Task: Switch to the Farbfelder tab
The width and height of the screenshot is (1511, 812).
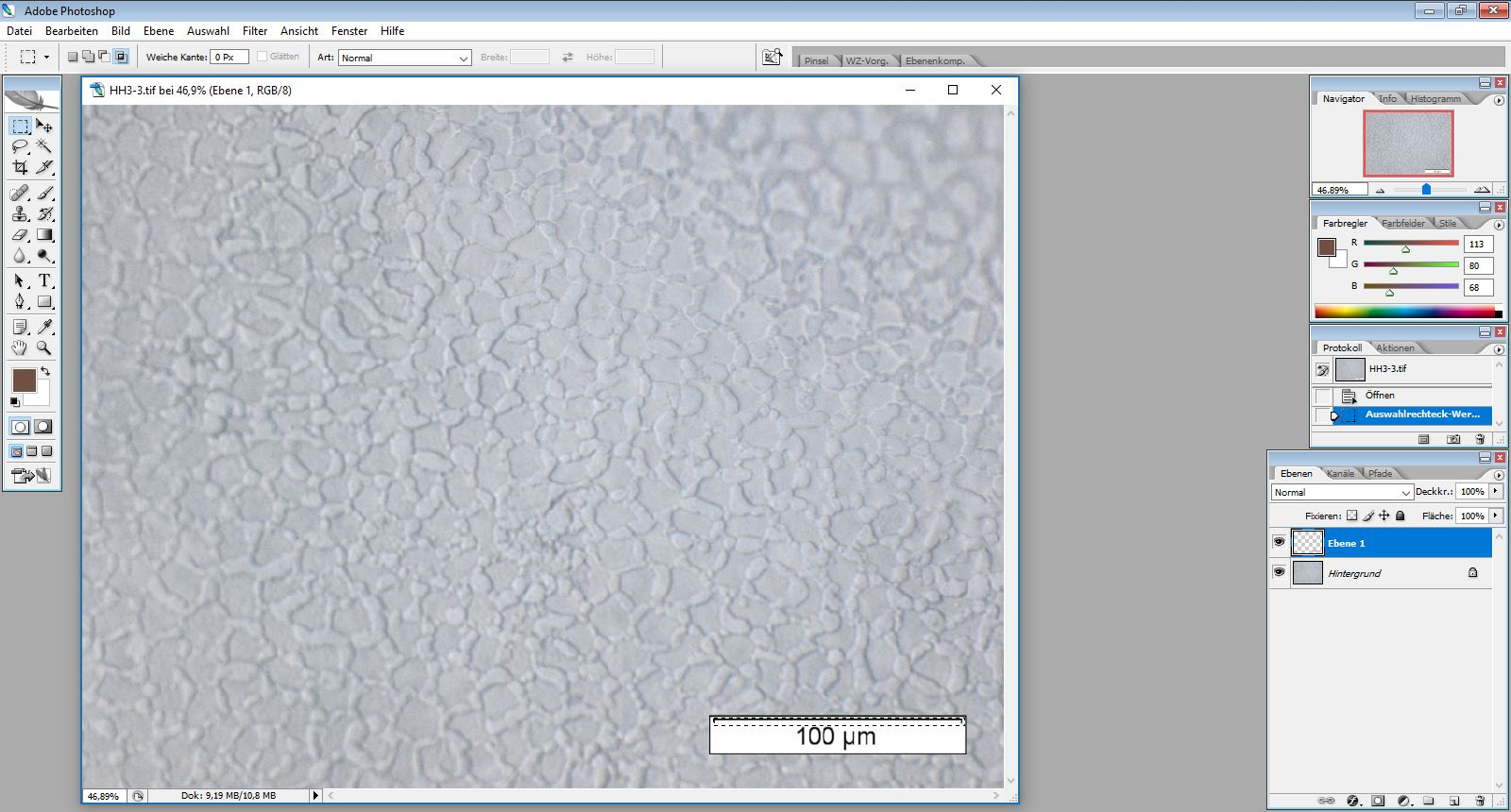Action: click(1403, 223)
